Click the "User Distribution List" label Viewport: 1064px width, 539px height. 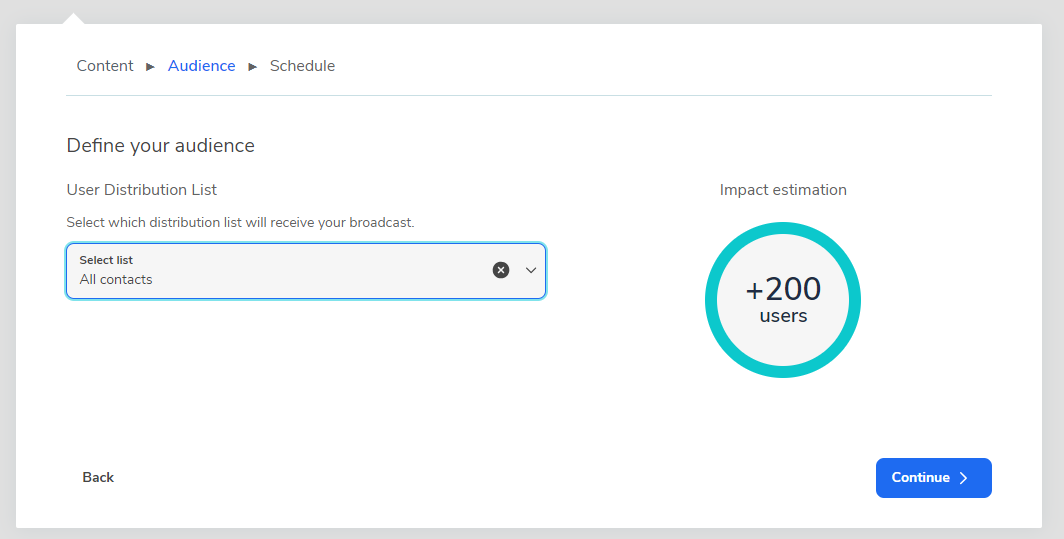[142, 190]
